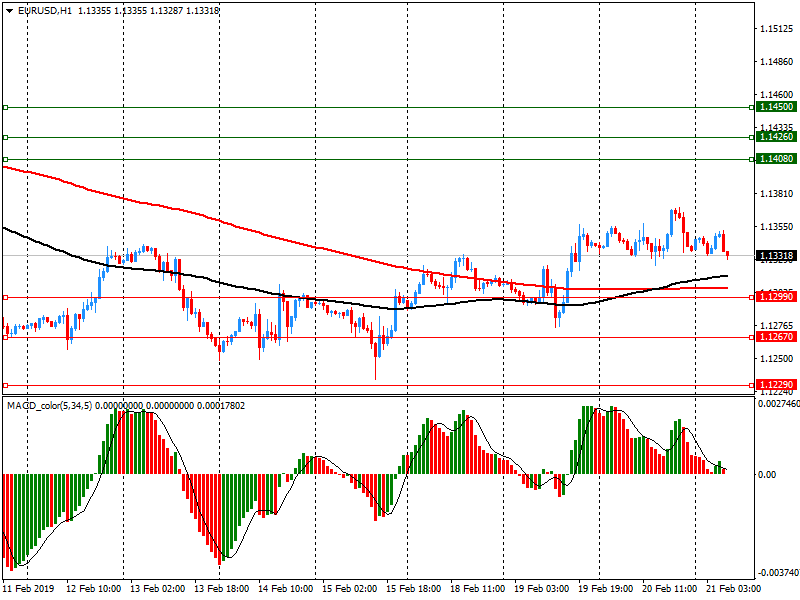
Task: Click the 15 Feb 18:00 time label
Action: point(414,588)
